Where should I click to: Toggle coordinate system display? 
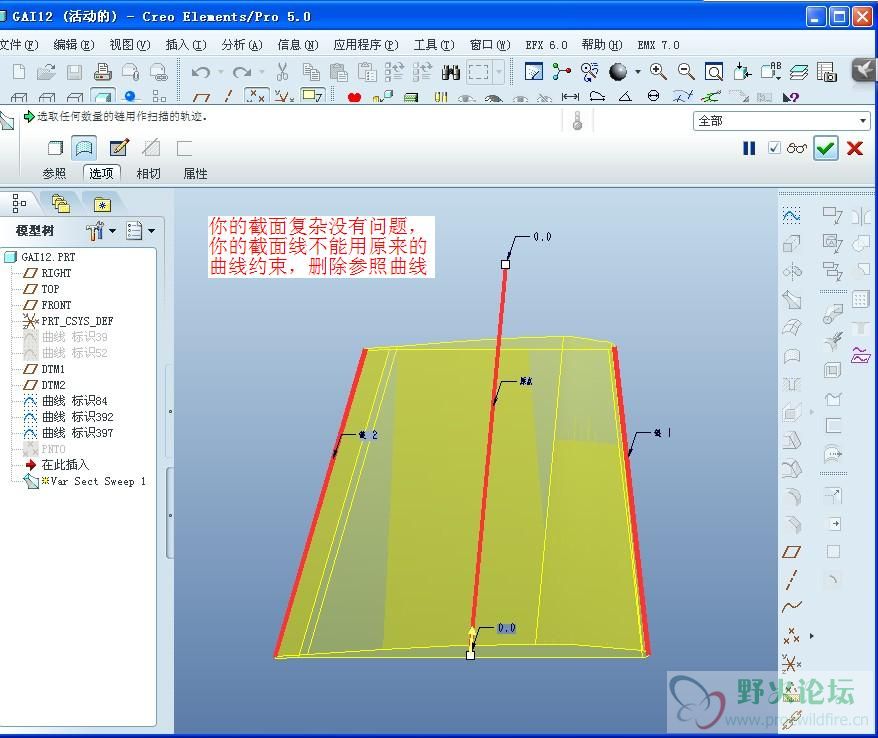point(284,97)
